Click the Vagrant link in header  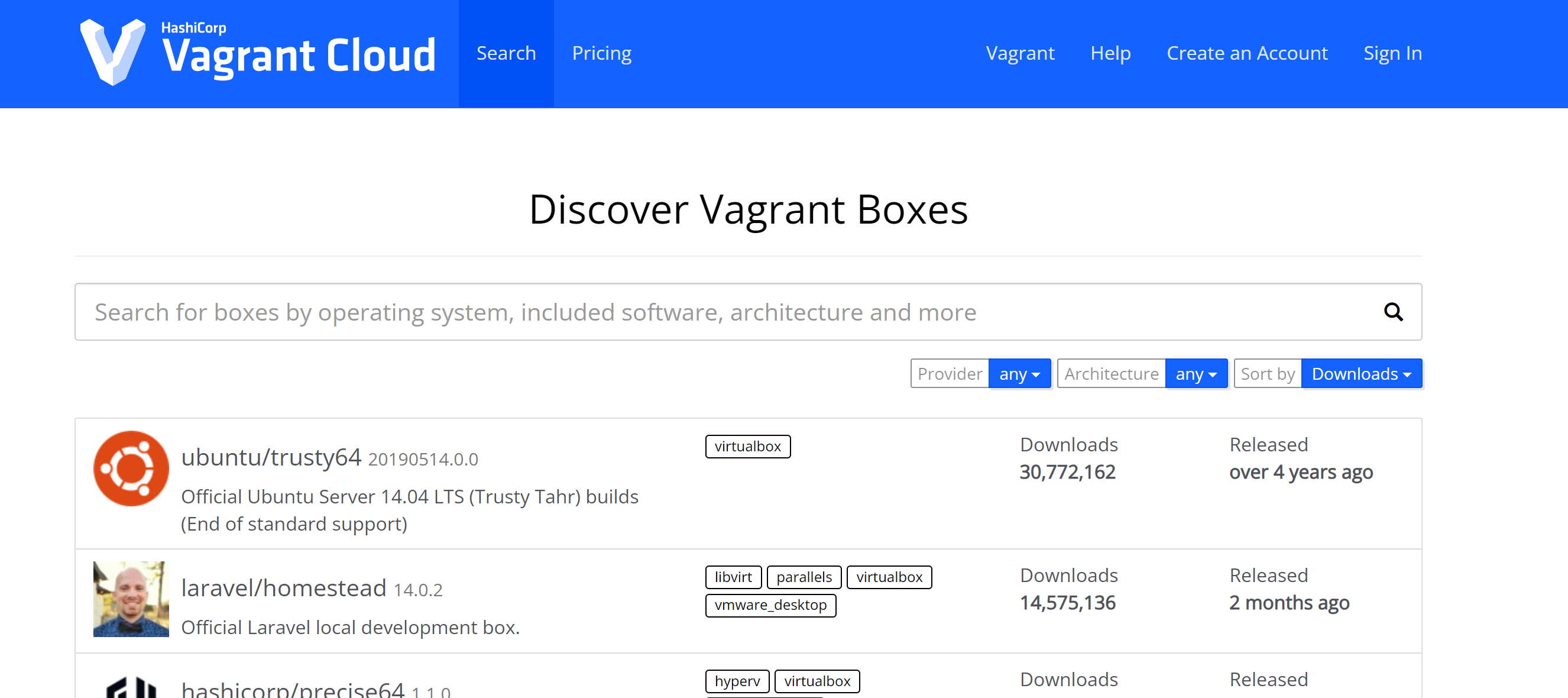click(1019, 54)
